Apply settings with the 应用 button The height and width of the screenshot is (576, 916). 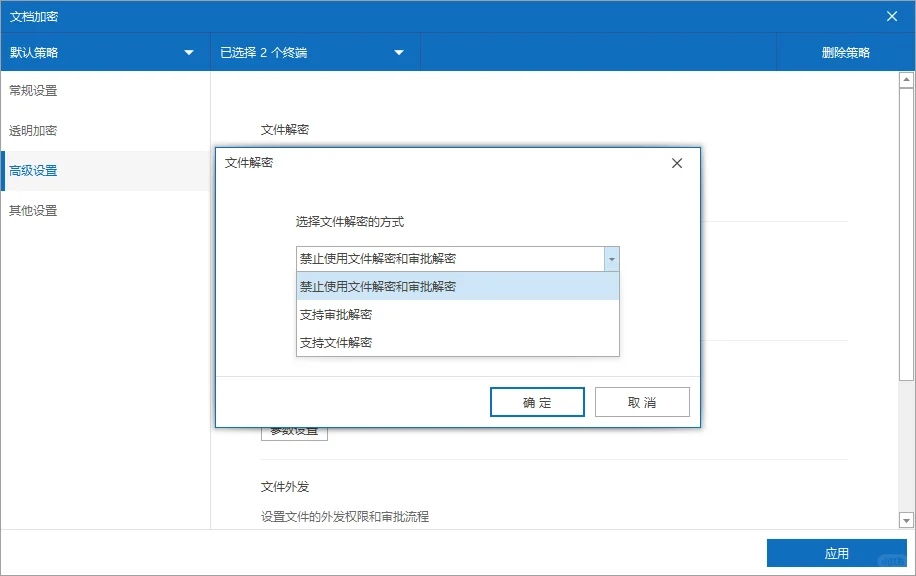pos(837,552)
